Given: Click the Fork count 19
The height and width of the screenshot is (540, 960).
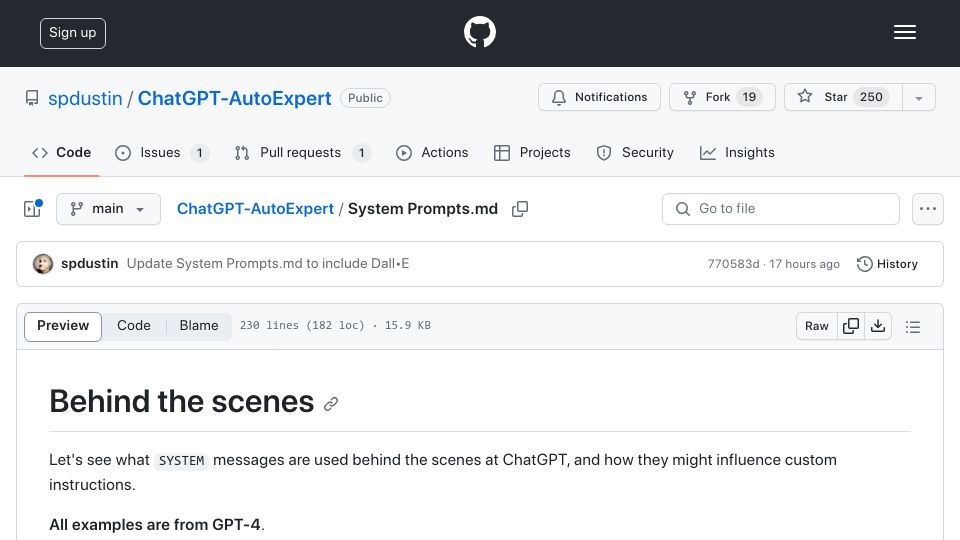Looking at the screenshot, I should (x=749, y=97).
